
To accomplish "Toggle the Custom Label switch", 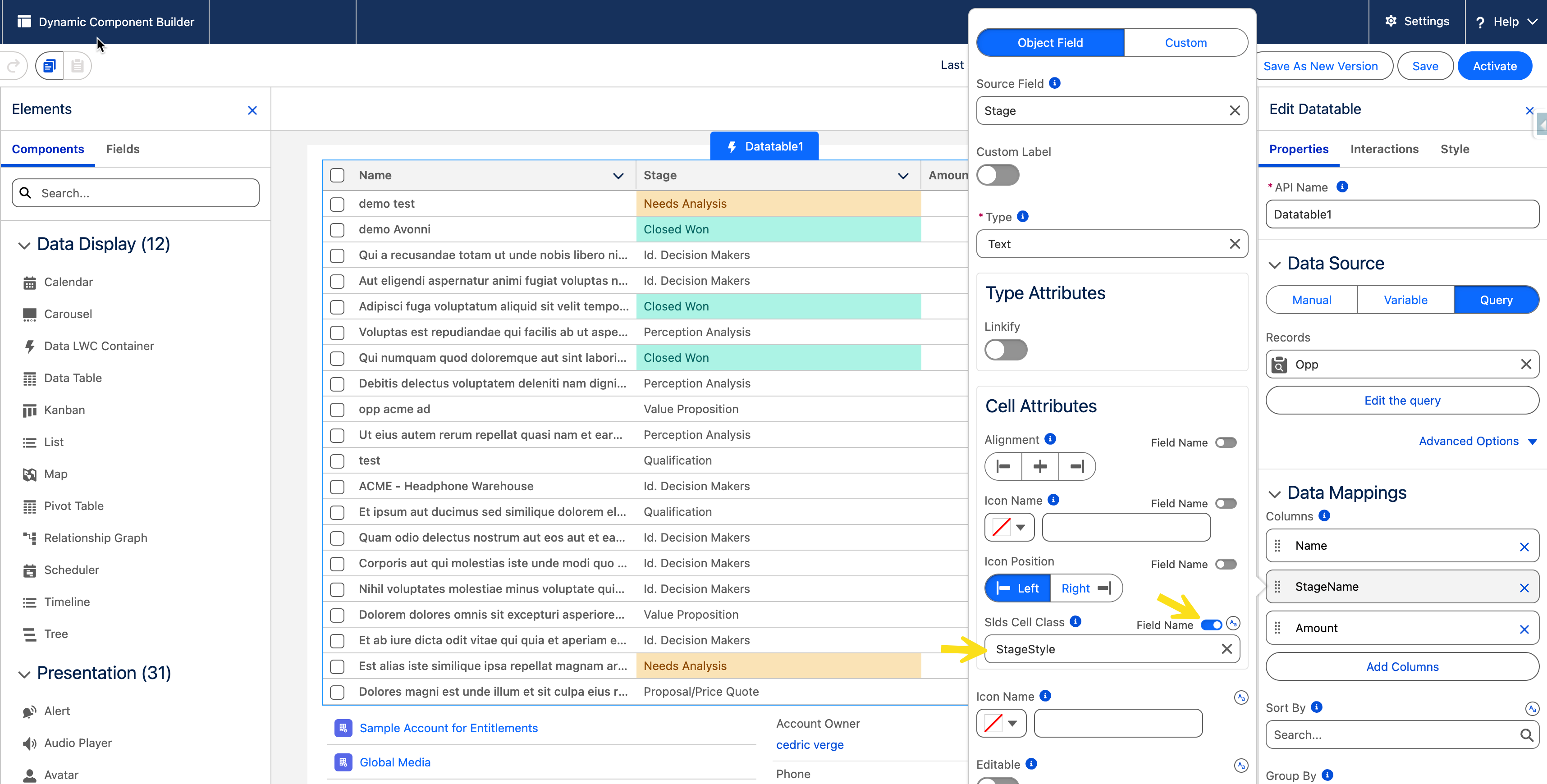I will tap(998, 175).
